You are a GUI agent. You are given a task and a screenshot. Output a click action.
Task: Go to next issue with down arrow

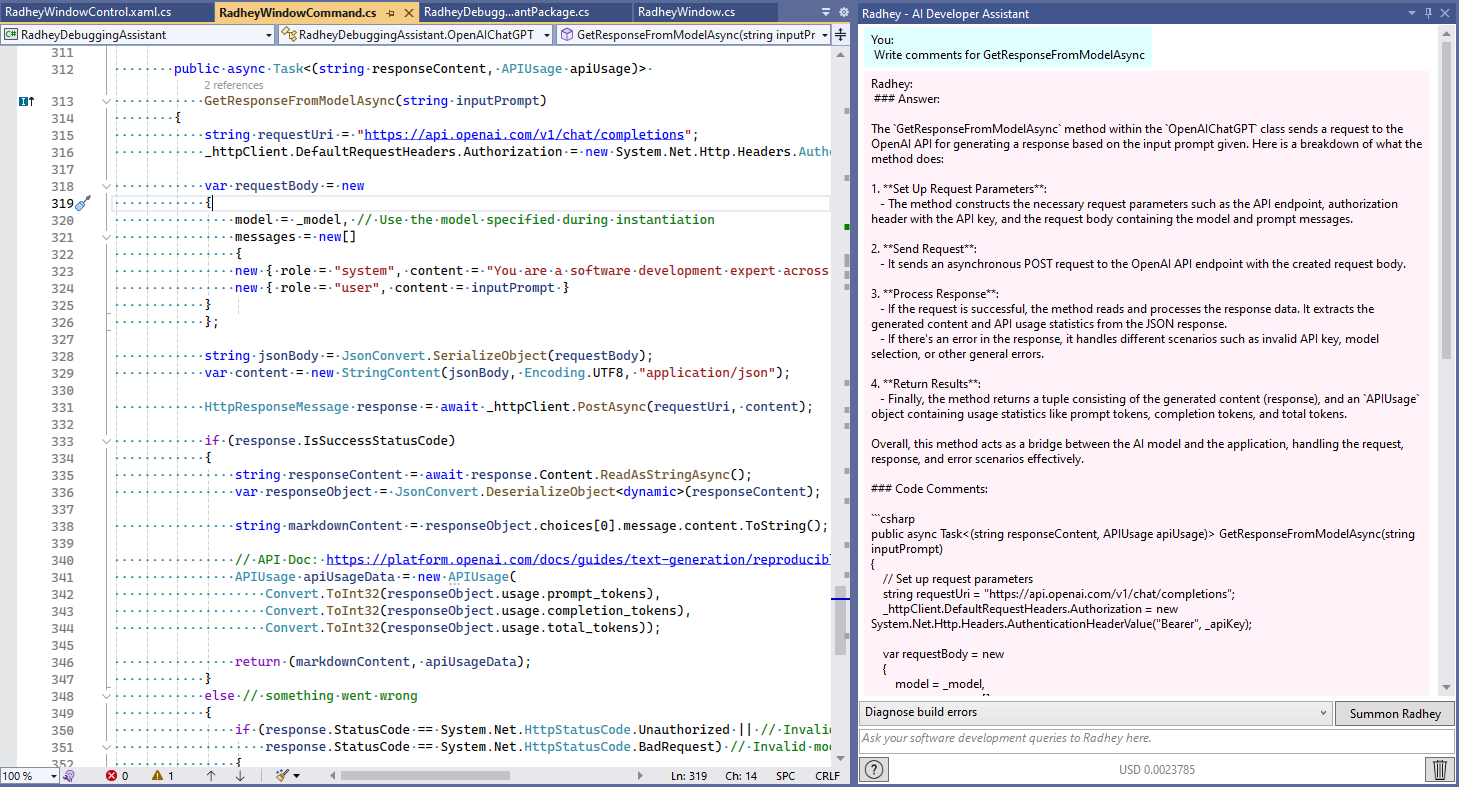pos(238,776)
